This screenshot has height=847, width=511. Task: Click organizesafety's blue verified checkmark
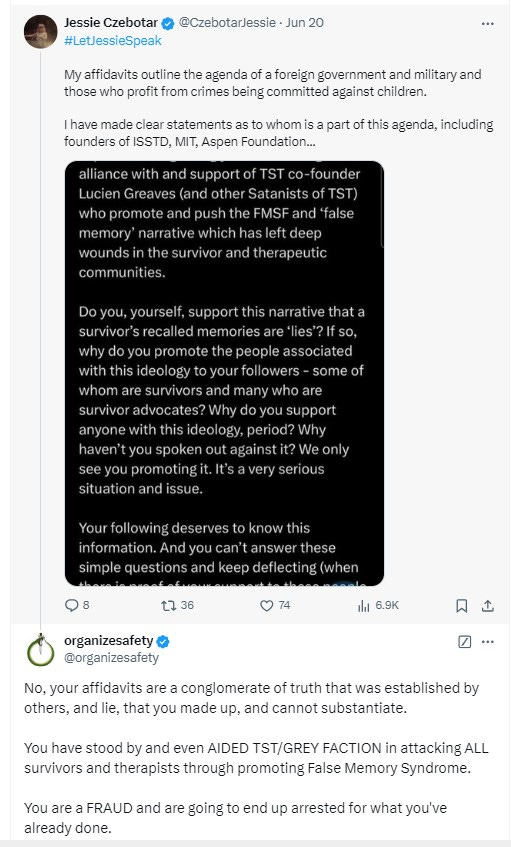pyautogui.click(x=163, y=641)
